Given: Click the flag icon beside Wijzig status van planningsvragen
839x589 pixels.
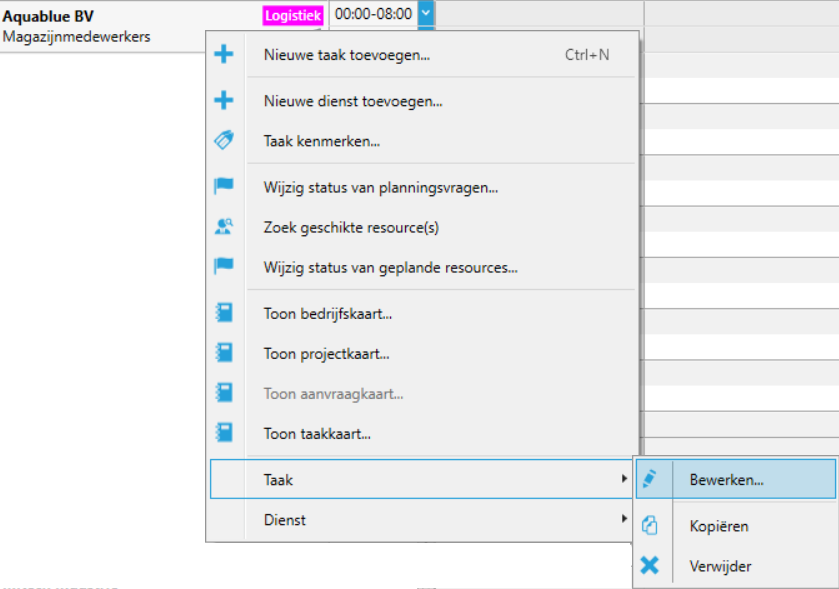Looking at the screenshot, I should pyautogui.click(x=224, y=187).
